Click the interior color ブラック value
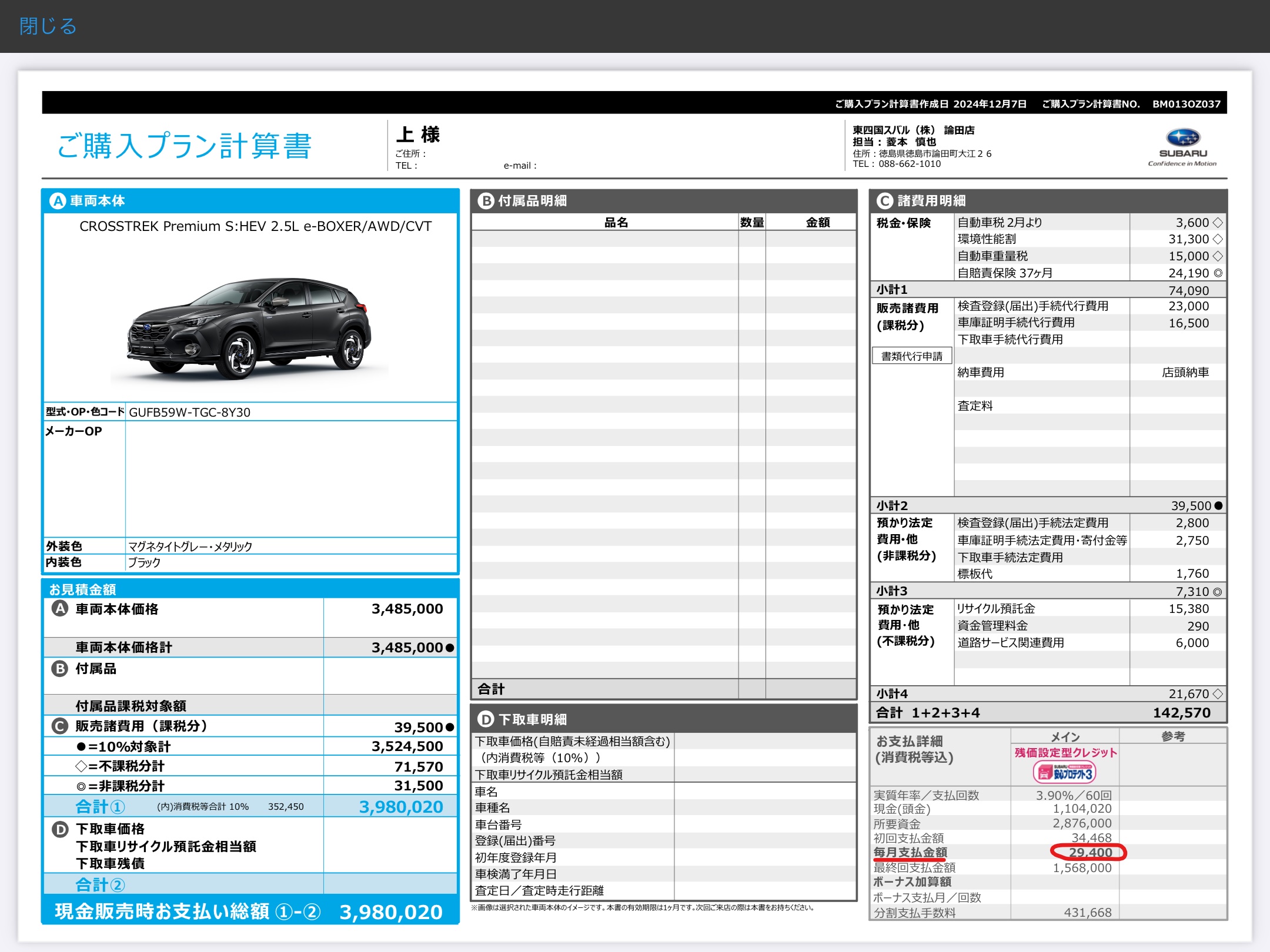This screenshot has height=952, width=1270. click(144, 562)
